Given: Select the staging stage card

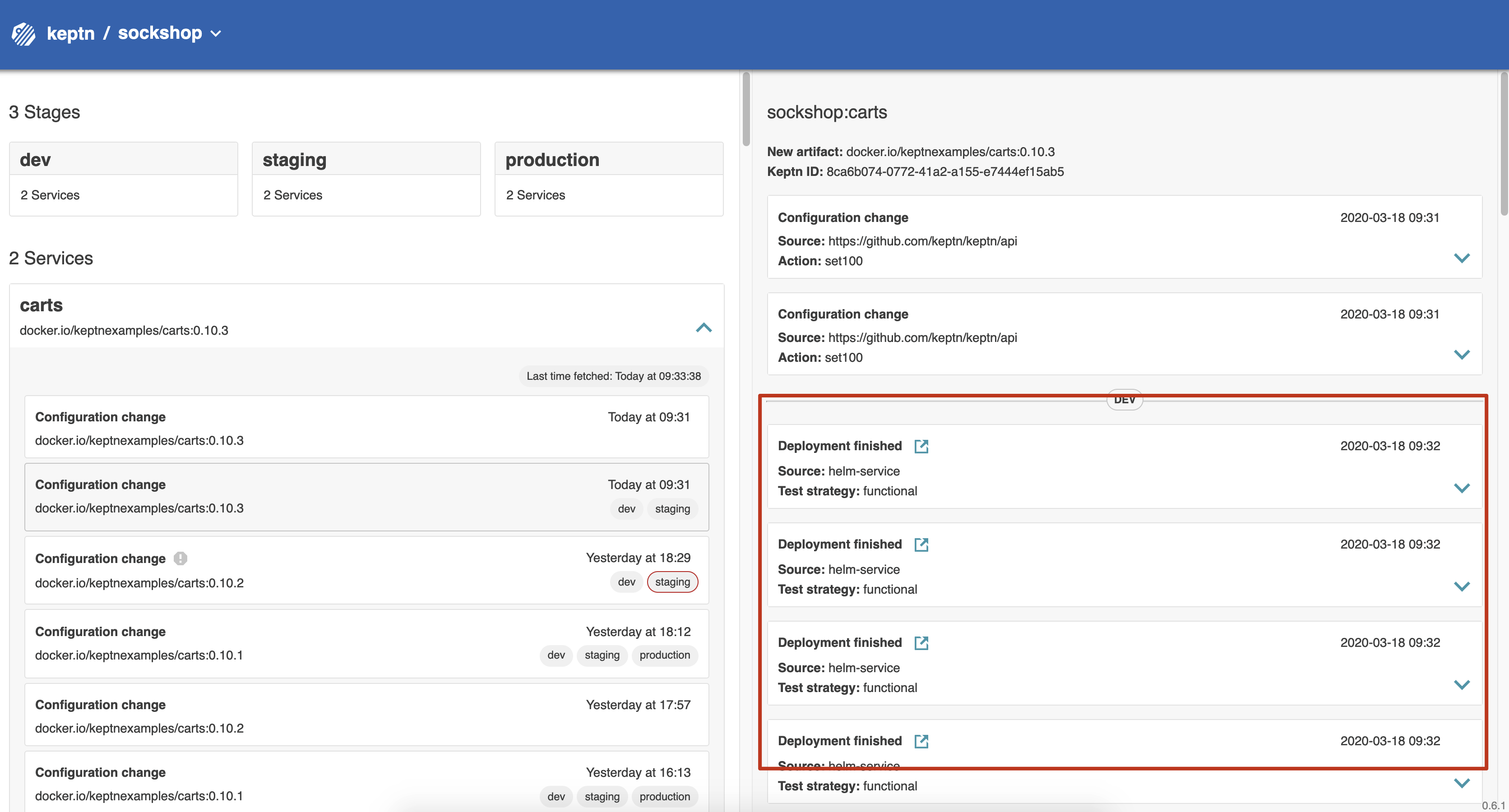Looking at the screenshot, I should point(366,179).
